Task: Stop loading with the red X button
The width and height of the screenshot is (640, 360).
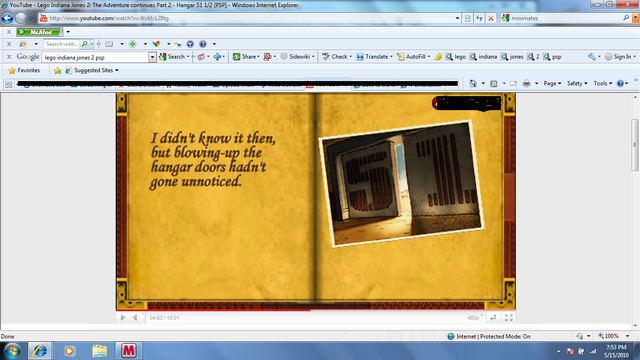Action: pos(491,18)
